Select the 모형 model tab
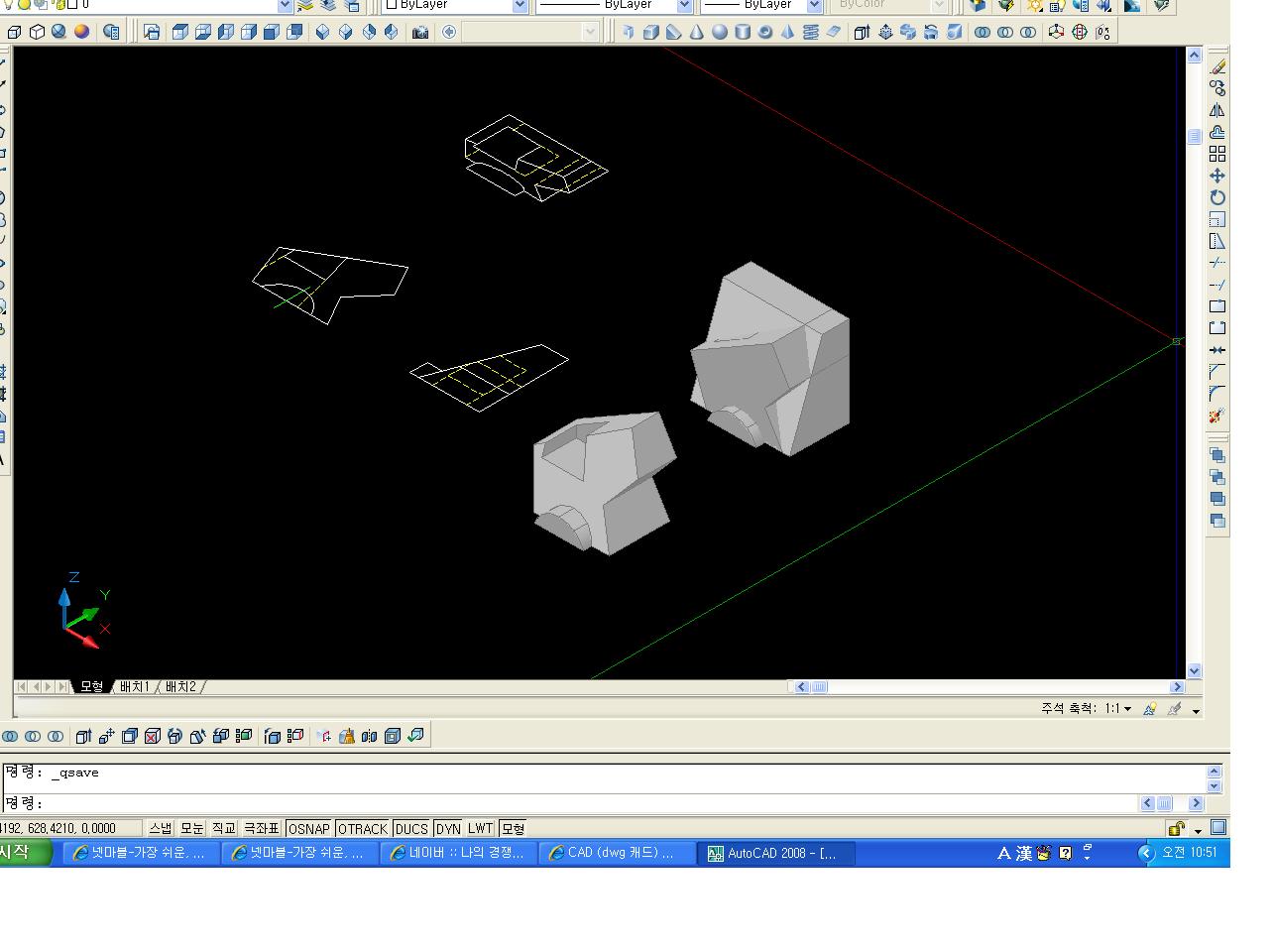This screenshot has height=952, width=1272. pyautogui.click(x=91, y=686)
